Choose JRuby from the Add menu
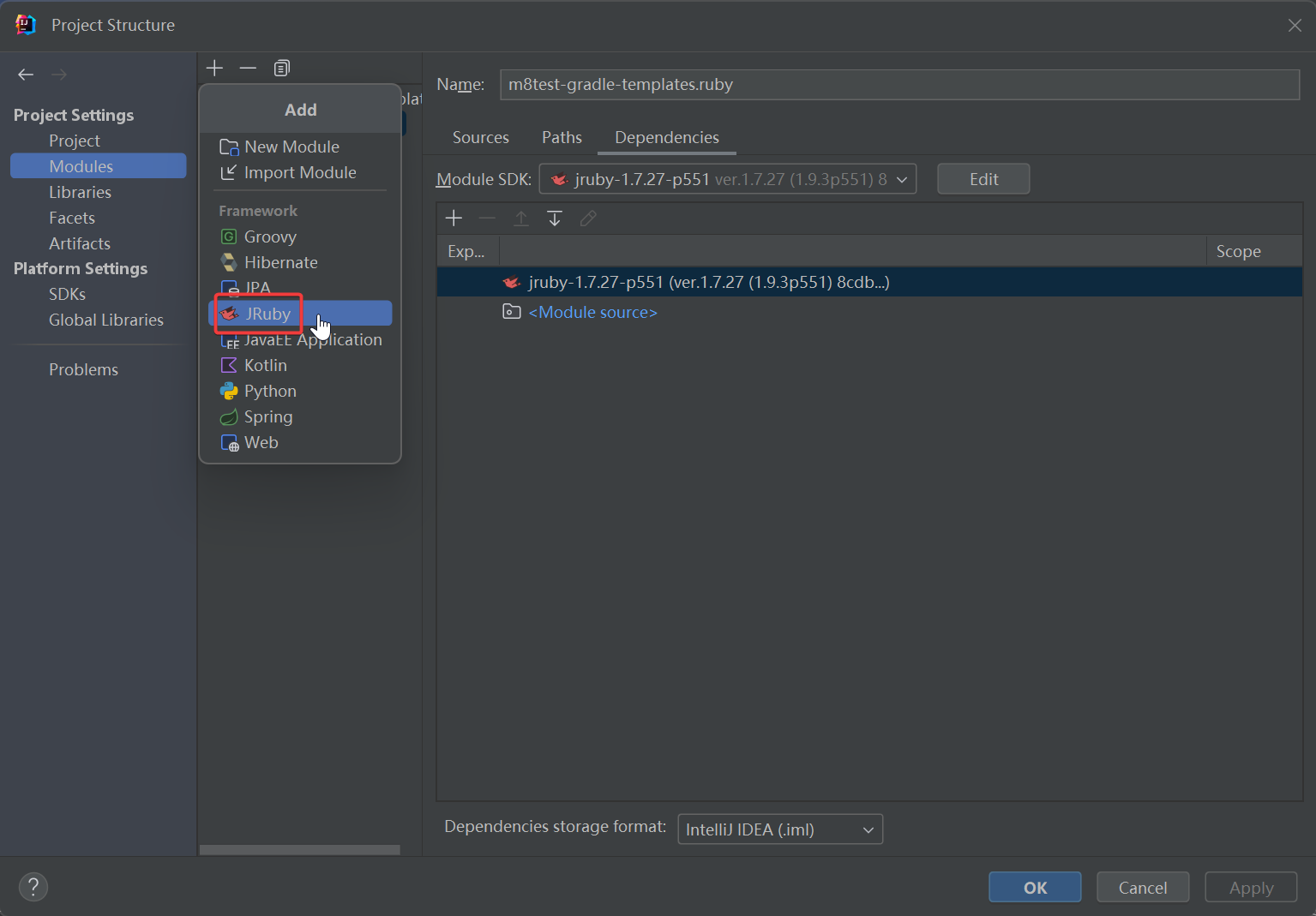The image size is (1316, 916). 268,314
